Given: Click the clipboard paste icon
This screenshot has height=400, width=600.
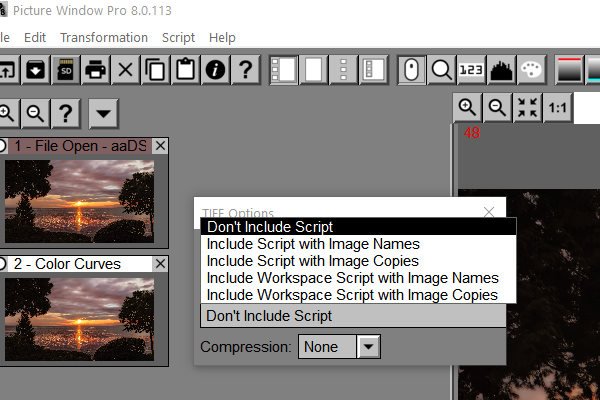Looking at the screenshot, I should 185,70.
